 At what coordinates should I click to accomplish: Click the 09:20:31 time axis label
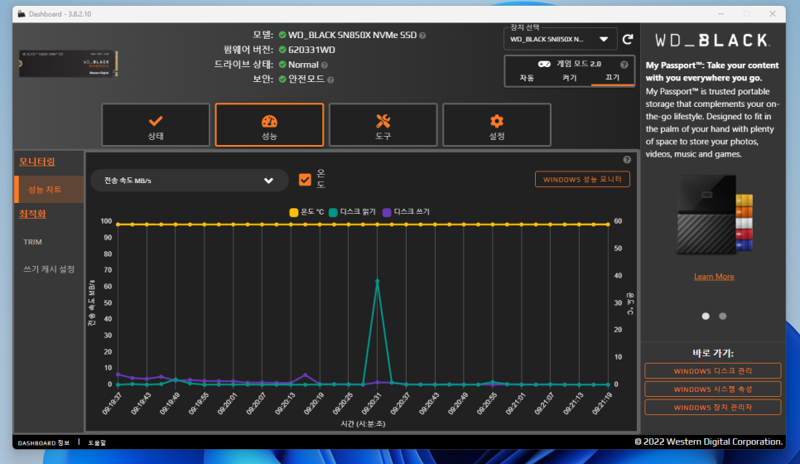pos(371,403)
